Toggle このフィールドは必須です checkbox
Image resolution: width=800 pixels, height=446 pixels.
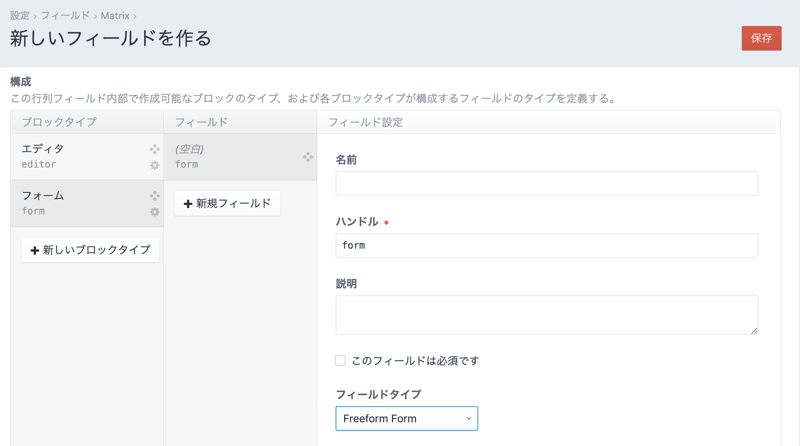pos(340,360)
